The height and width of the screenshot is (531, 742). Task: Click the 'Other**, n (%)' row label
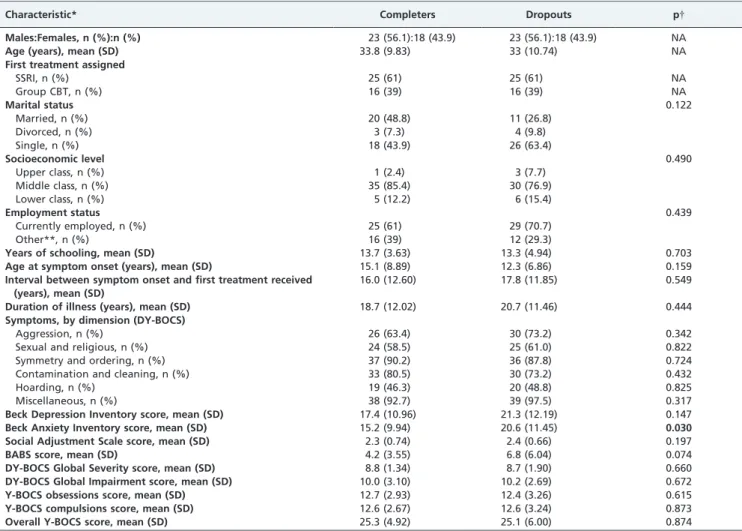pyautogui.click(x=52, y=239)
